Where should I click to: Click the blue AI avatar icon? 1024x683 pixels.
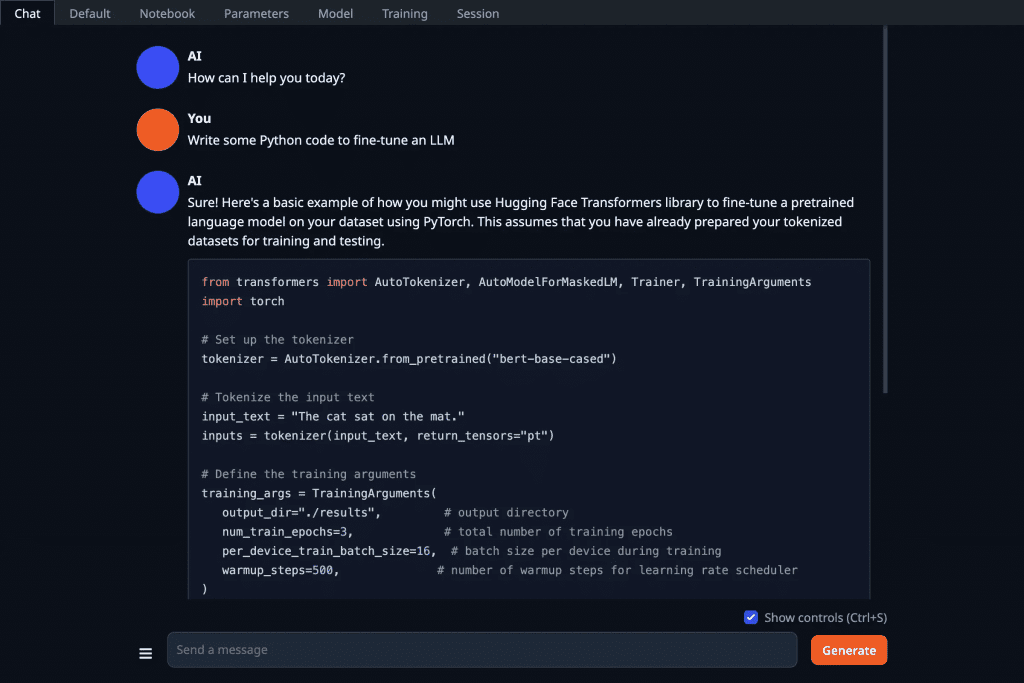[157, 66]
